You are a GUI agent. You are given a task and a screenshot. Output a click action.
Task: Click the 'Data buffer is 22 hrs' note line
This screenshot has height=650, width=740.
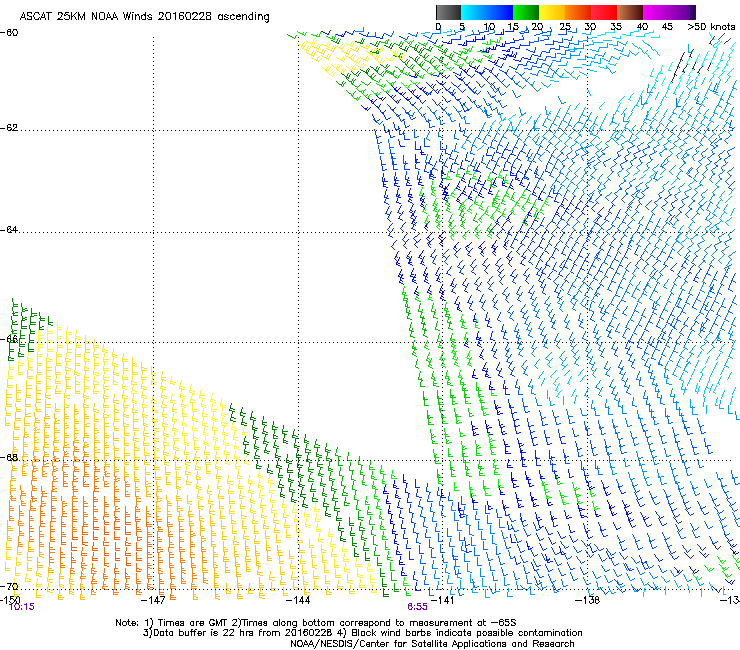coord(362,633)
